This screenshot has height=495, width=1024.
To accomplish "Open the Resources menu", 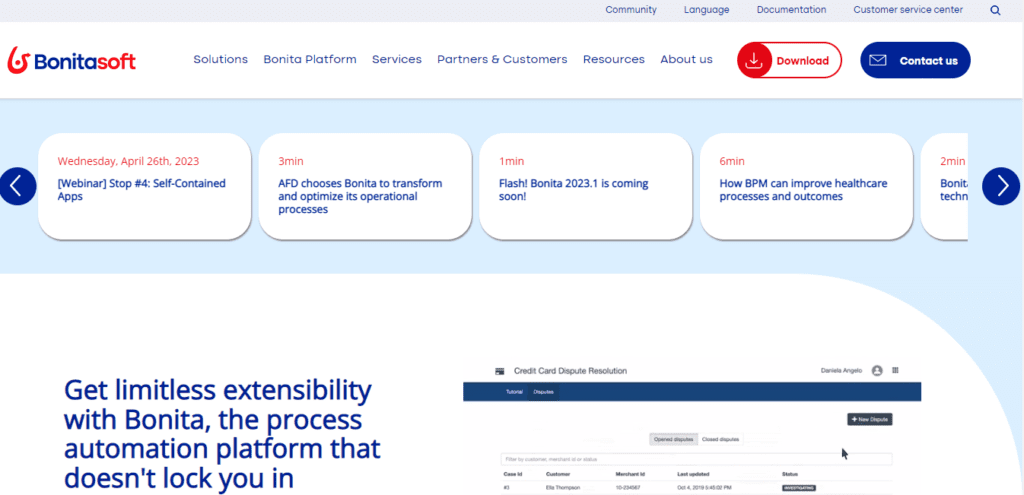I will point(614,59).
